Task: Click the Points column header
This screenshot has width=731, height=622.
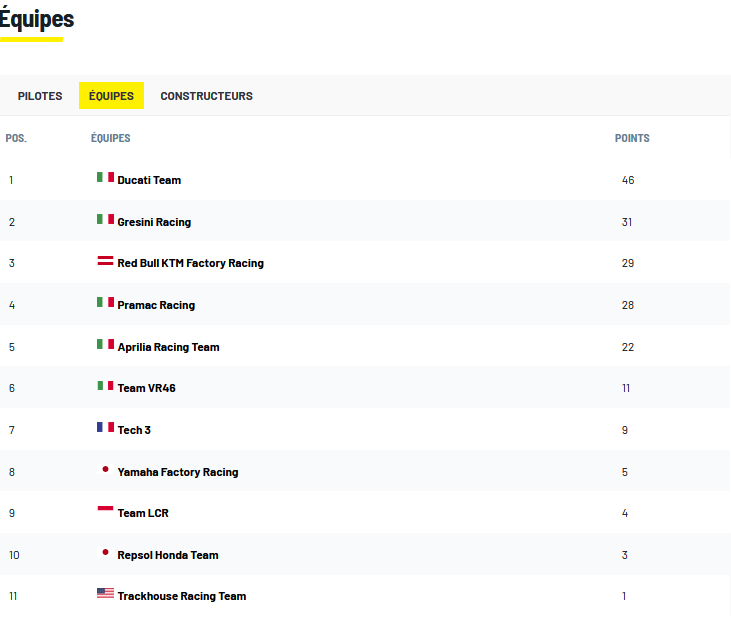Action: coord(632,138)
